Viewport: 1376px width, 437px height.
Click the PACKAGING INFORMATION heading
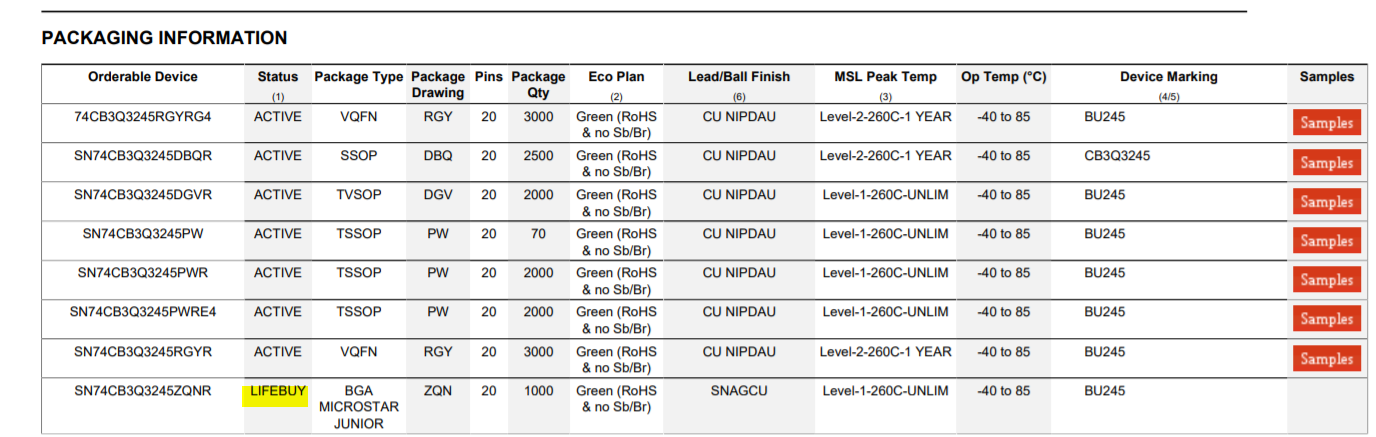point(164,38)
